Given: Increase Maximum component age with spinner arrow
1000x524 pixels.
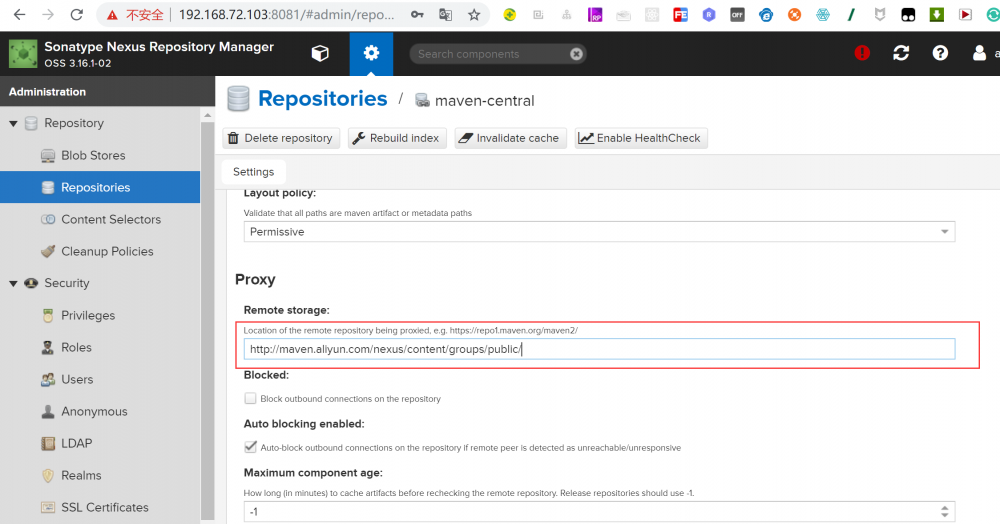Looking at the screenshot, I should [946, 508].
